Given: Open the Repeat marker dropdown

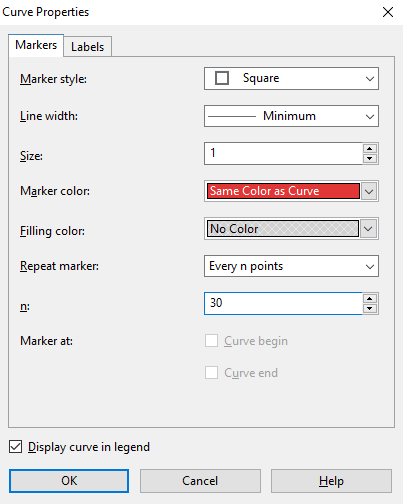Looking at the screenshot, I should [291, 266].
